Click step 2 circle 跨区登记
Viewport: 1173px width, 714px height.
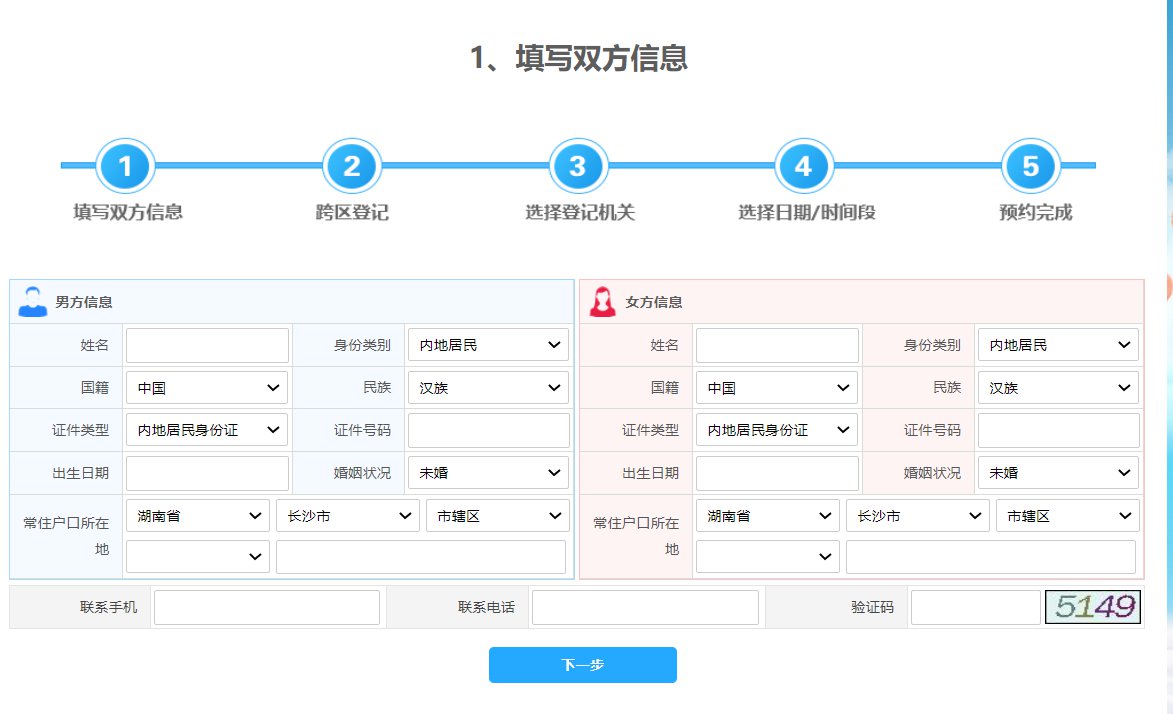[x=352, y=166]
